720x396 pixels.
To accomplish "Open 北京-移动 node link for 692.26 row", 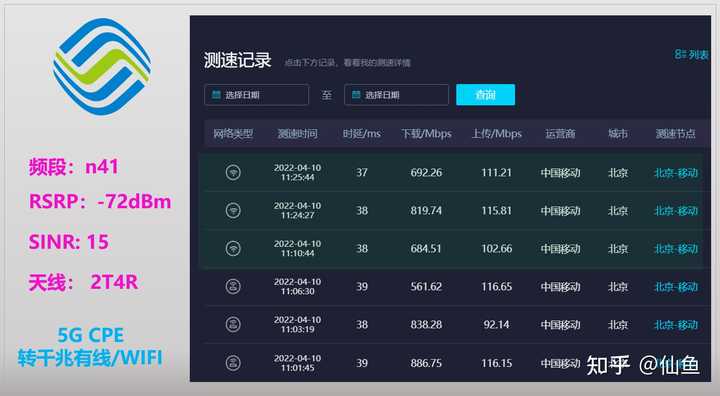I will (676, 173).
